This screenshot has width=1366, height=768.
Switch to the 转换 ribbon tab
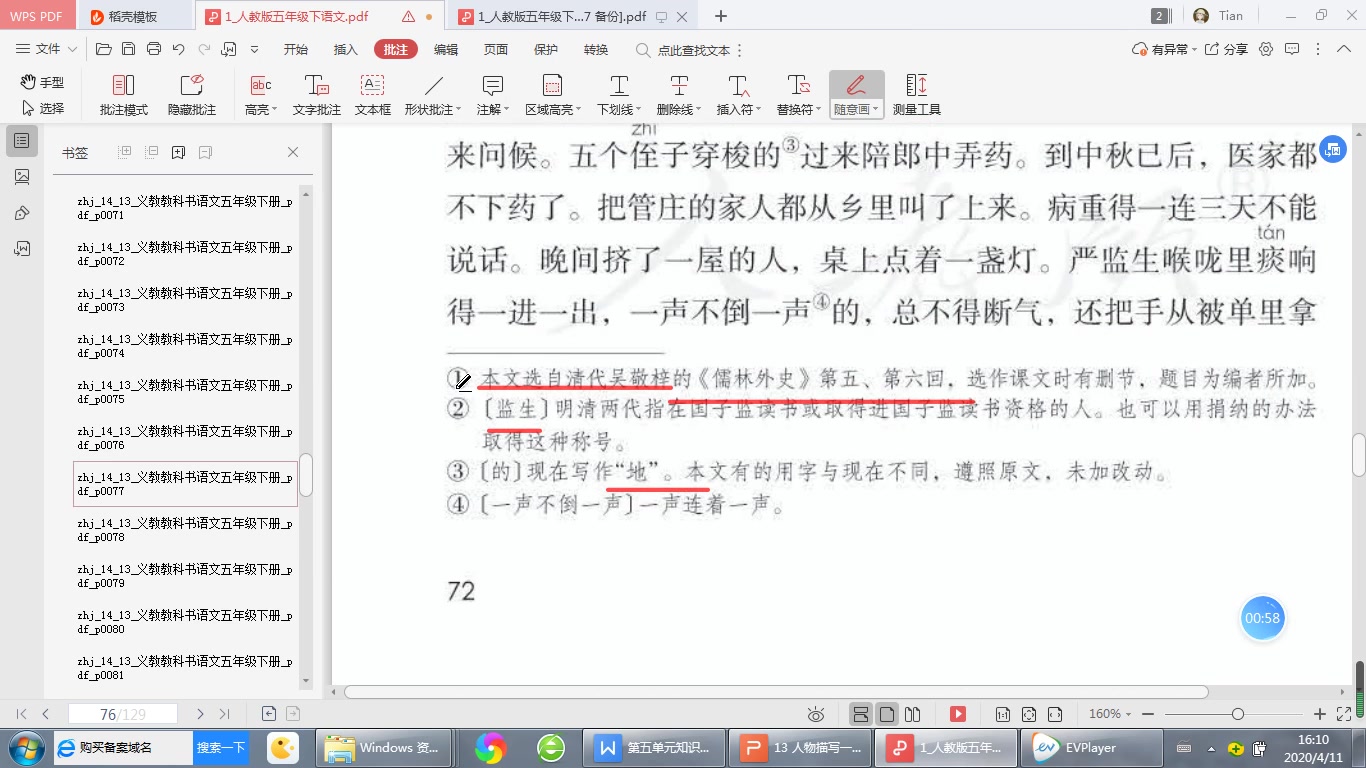pyautogui.click(x=596, y=50)
